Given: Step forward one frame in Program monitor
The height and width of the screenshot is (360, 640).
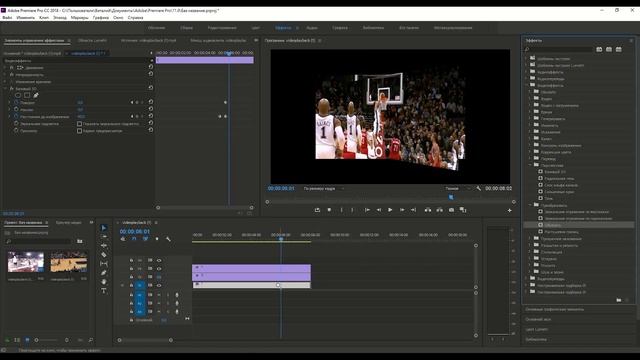Looking at the screenshot, I should 402,210.
